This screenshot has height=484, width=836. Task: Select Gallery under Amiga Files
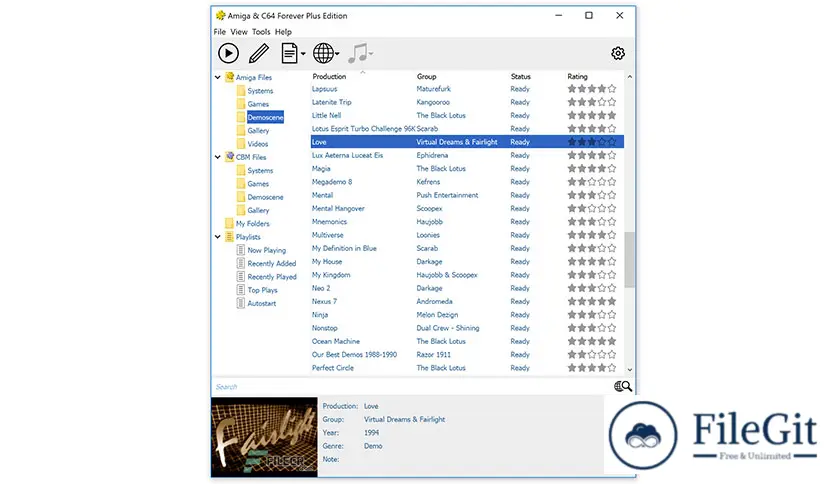(x=258, y=131)
